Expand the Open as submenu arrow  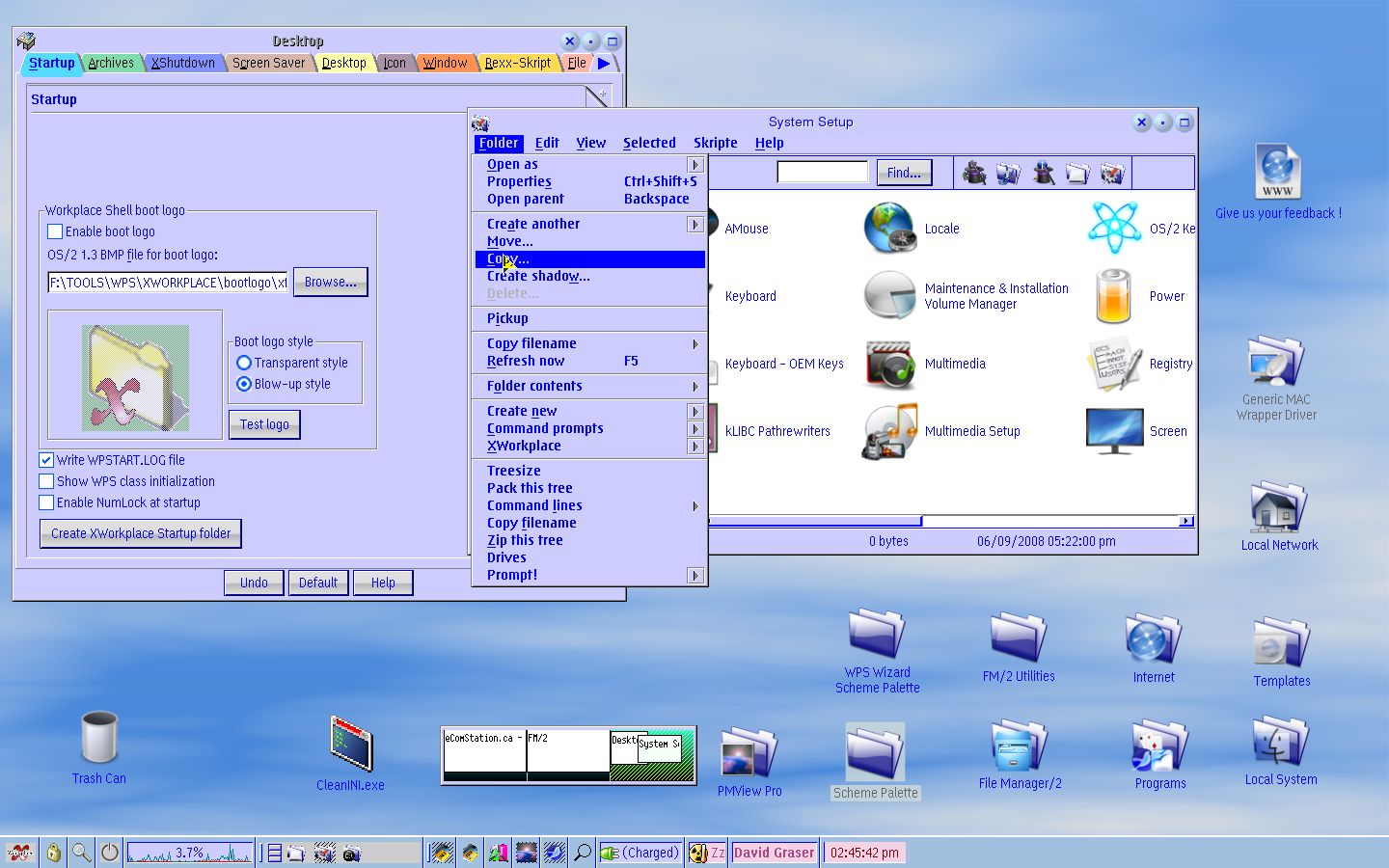click(694, 165)
